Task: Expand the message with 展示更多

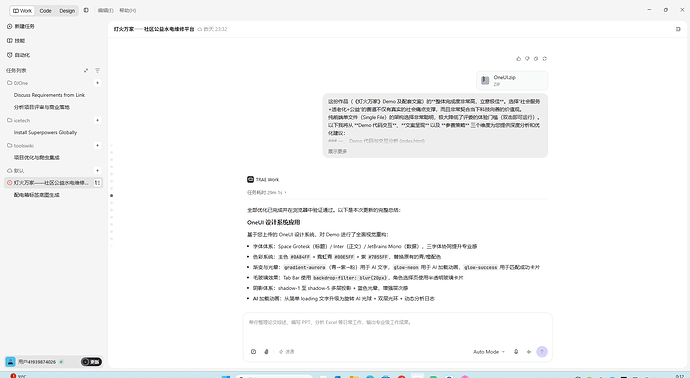Action: coord(338,151)
